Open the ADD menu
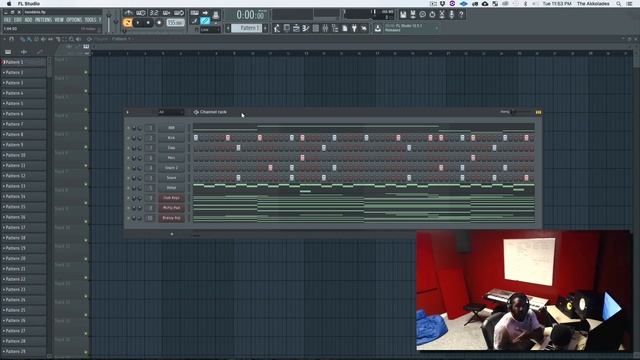 (28, 20)
